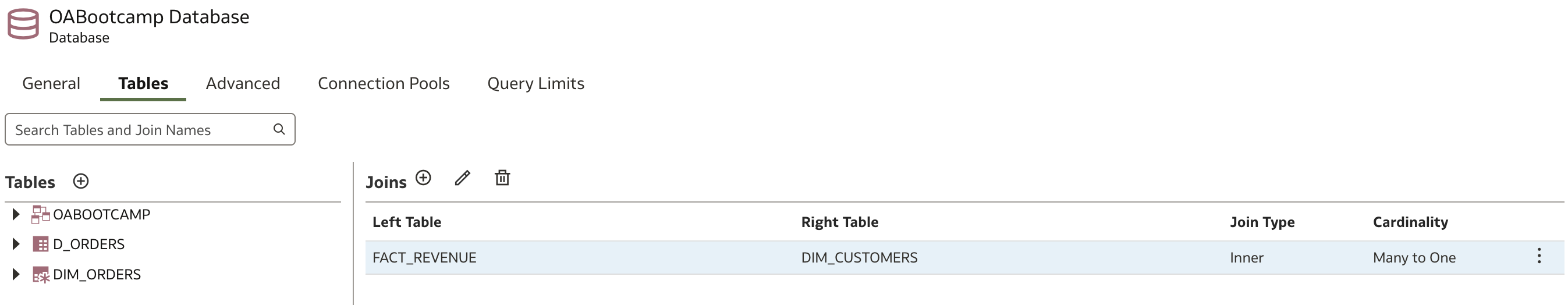1568x305 pixels.
Task: Open the Advanced tab
Action: 243,83
